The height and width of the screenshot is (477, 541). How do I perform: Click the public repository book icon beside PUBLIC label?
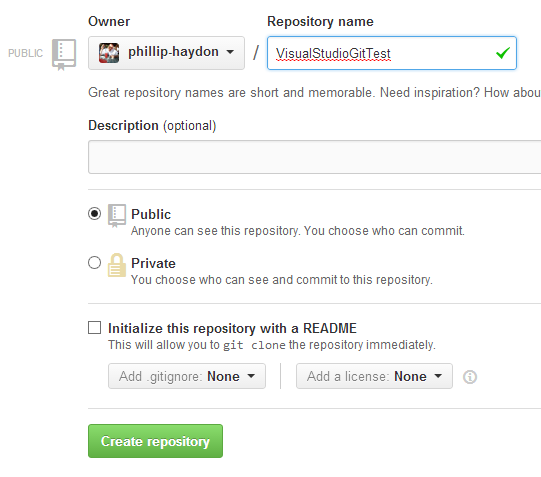point(64,54)
